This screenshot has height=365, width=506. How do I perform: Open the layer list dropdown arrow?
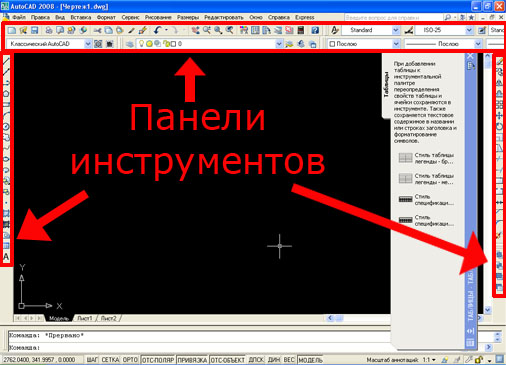(279, 44)
